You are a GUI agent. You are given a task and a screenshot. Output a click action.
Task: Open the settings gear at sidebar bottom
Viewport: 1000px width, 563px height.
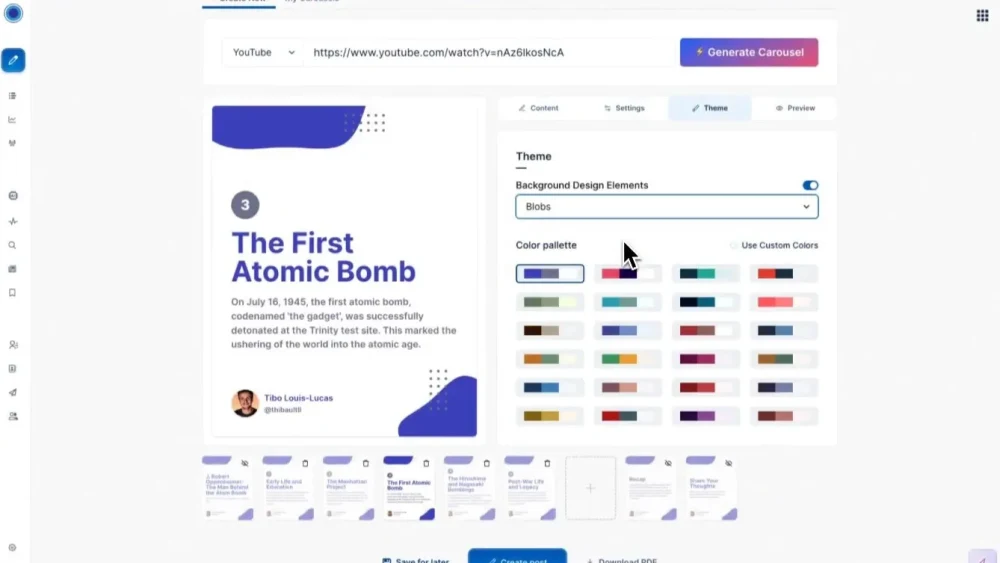tap(12, 548)
